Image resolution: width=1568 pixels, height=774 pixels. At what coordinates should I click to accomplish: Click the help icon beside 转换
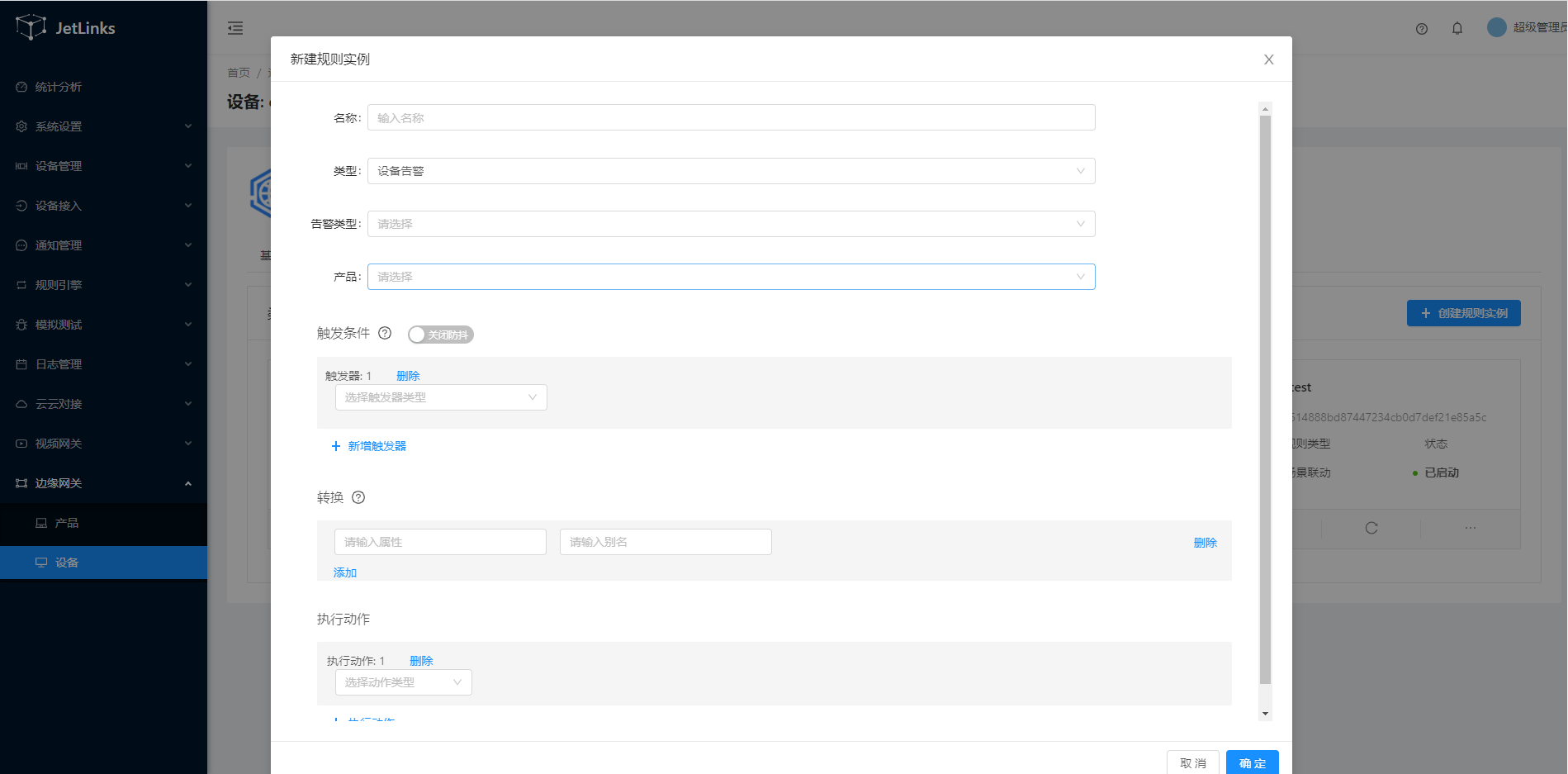click(x=358, y=497)
